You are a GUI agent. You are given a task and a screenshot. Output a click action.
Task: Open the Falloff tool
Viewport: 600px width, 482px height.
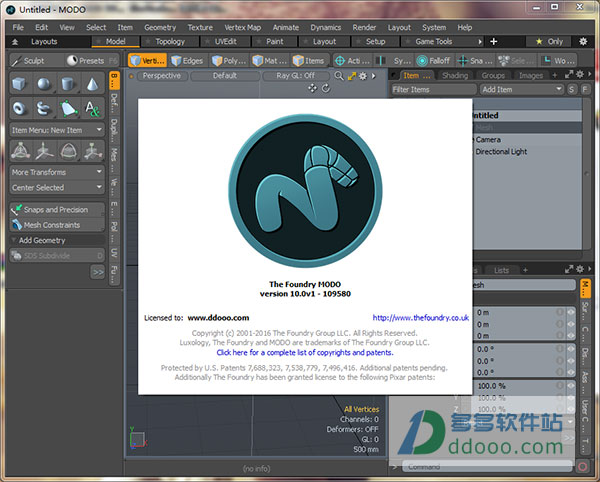pos(434,60)
